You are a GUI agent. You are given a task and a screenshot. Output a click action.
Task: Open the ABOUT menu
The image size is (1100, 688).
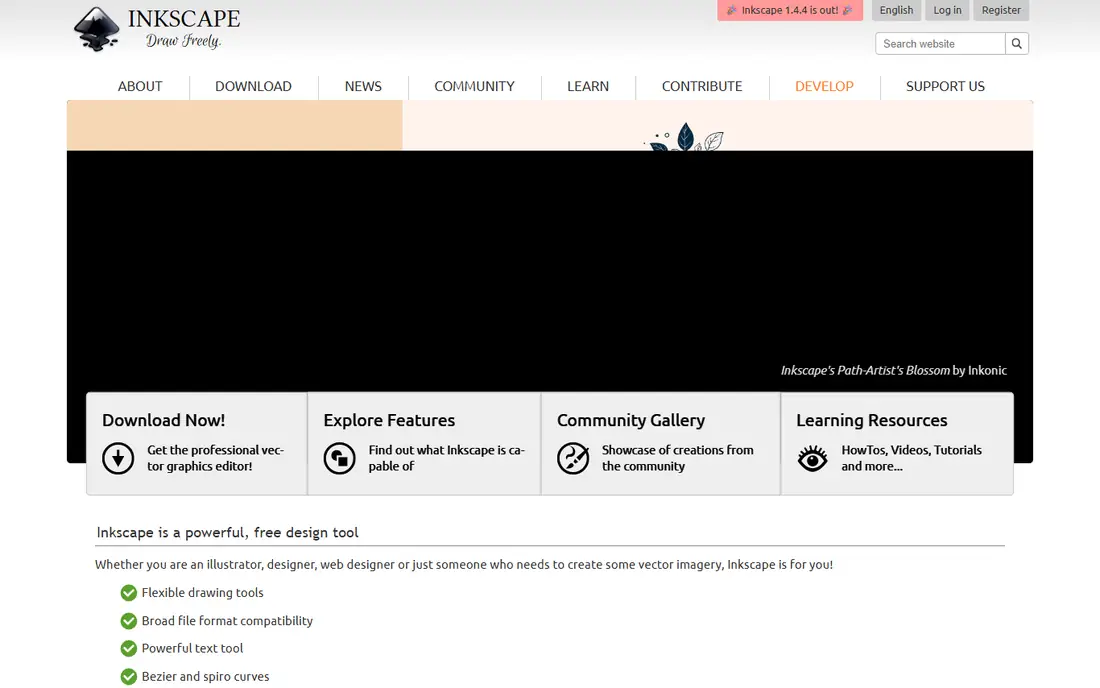coord(140,86)
